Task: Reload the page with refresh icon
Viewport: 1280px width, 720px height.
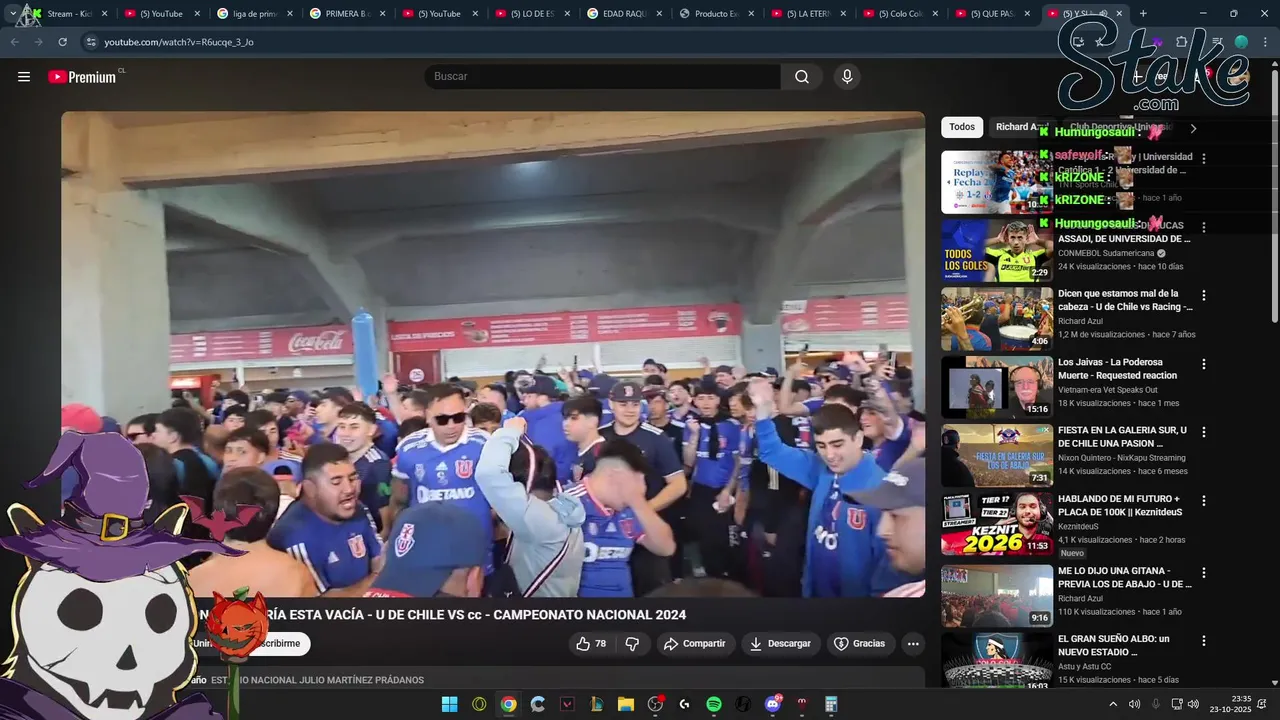Action: [x=62, y=42]
